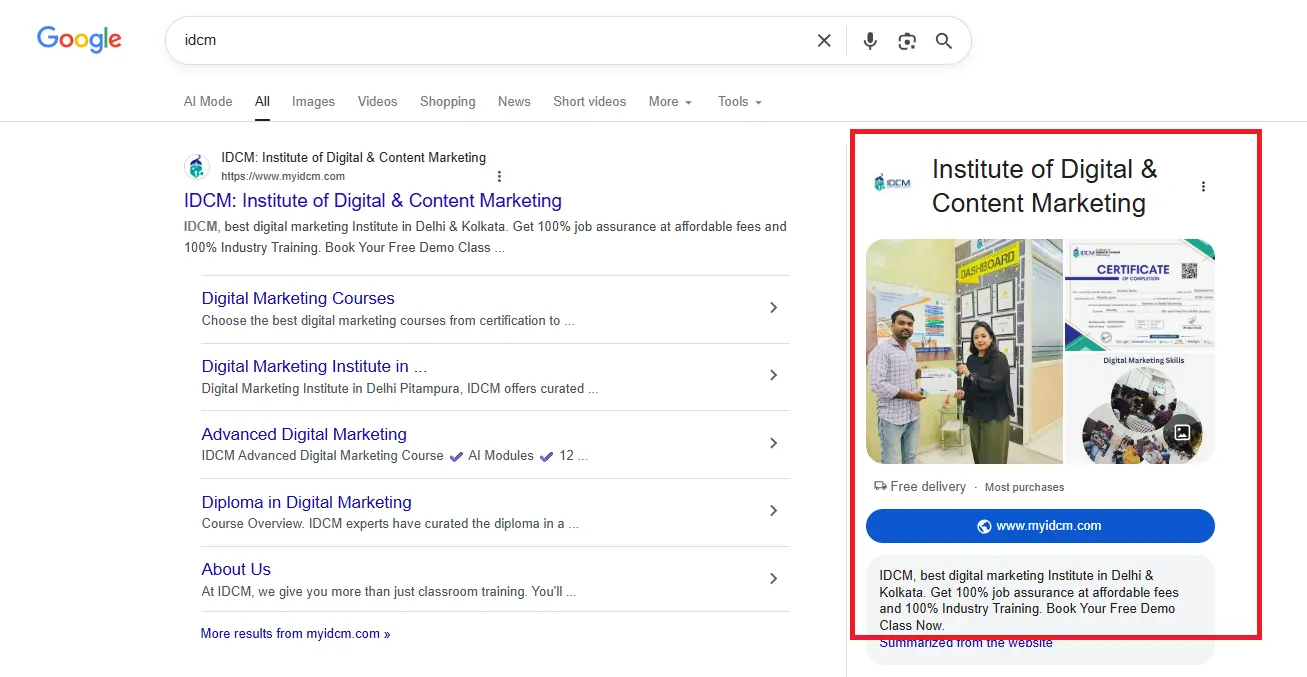Expand Digital Marketing Courses chevron
This screenshot has width=1307, height=677.
click(x=773, y=308)
